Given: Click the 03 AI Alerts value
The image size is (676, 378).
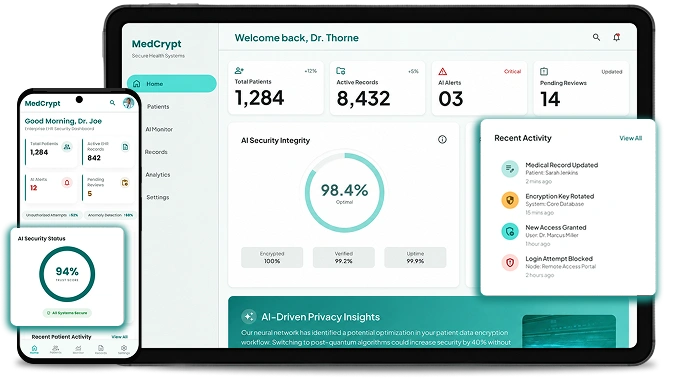Looking at the screenshot, I should [x=451, y=99].
